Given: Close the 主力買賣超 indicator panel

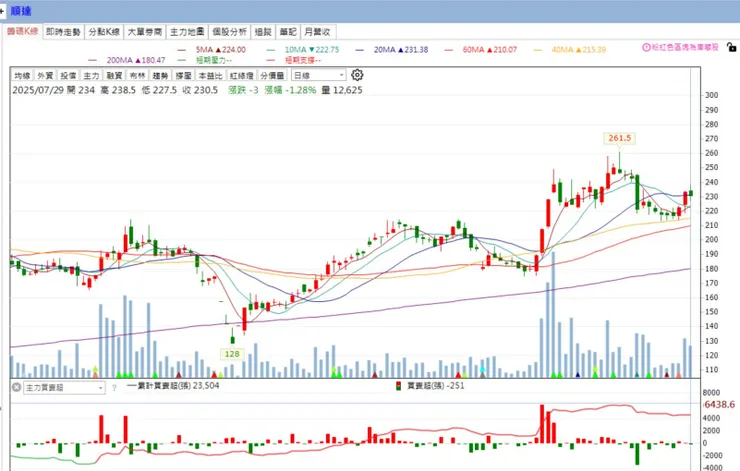Looking at the screenshot, I should tap(16, 387).
